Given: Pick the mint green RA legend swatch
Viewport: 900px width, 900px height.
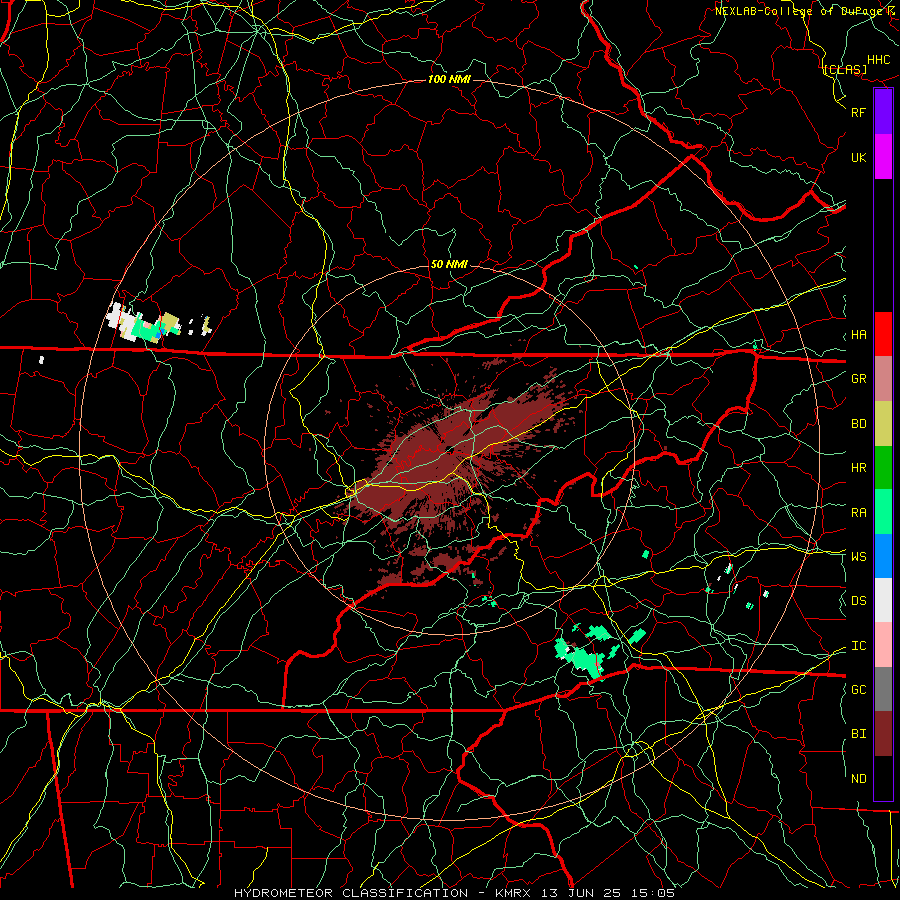Looking at the screenshot, I should (883, 512).
